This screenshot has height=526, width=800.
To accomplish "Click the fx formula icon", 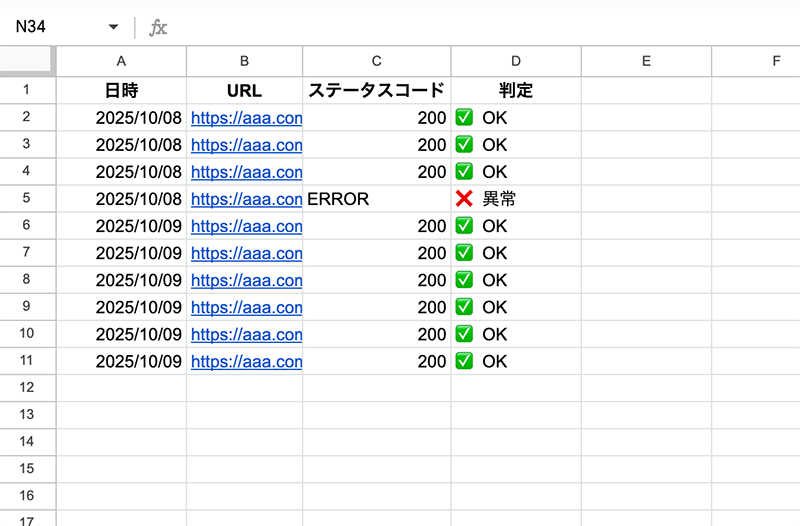I will pos(158,28).
